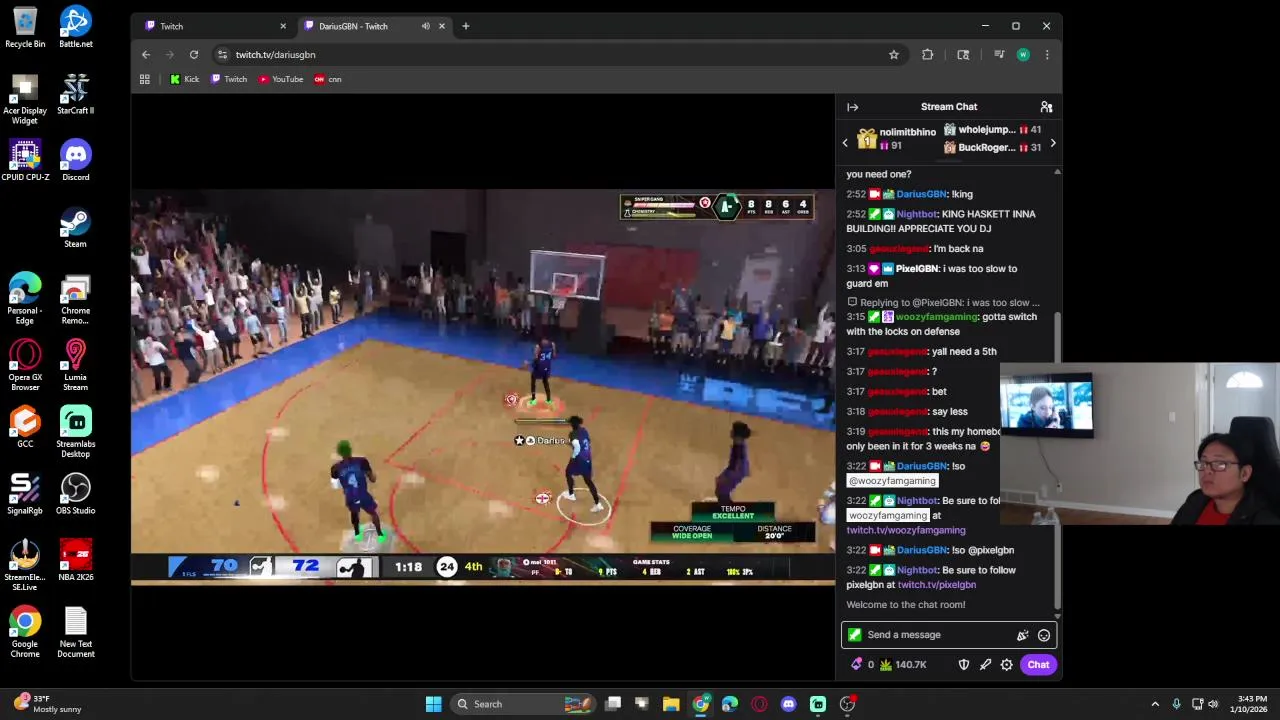Open Discord from the taskbar
This screenshot has width=1280, height=720.
(x=788, y=704)
